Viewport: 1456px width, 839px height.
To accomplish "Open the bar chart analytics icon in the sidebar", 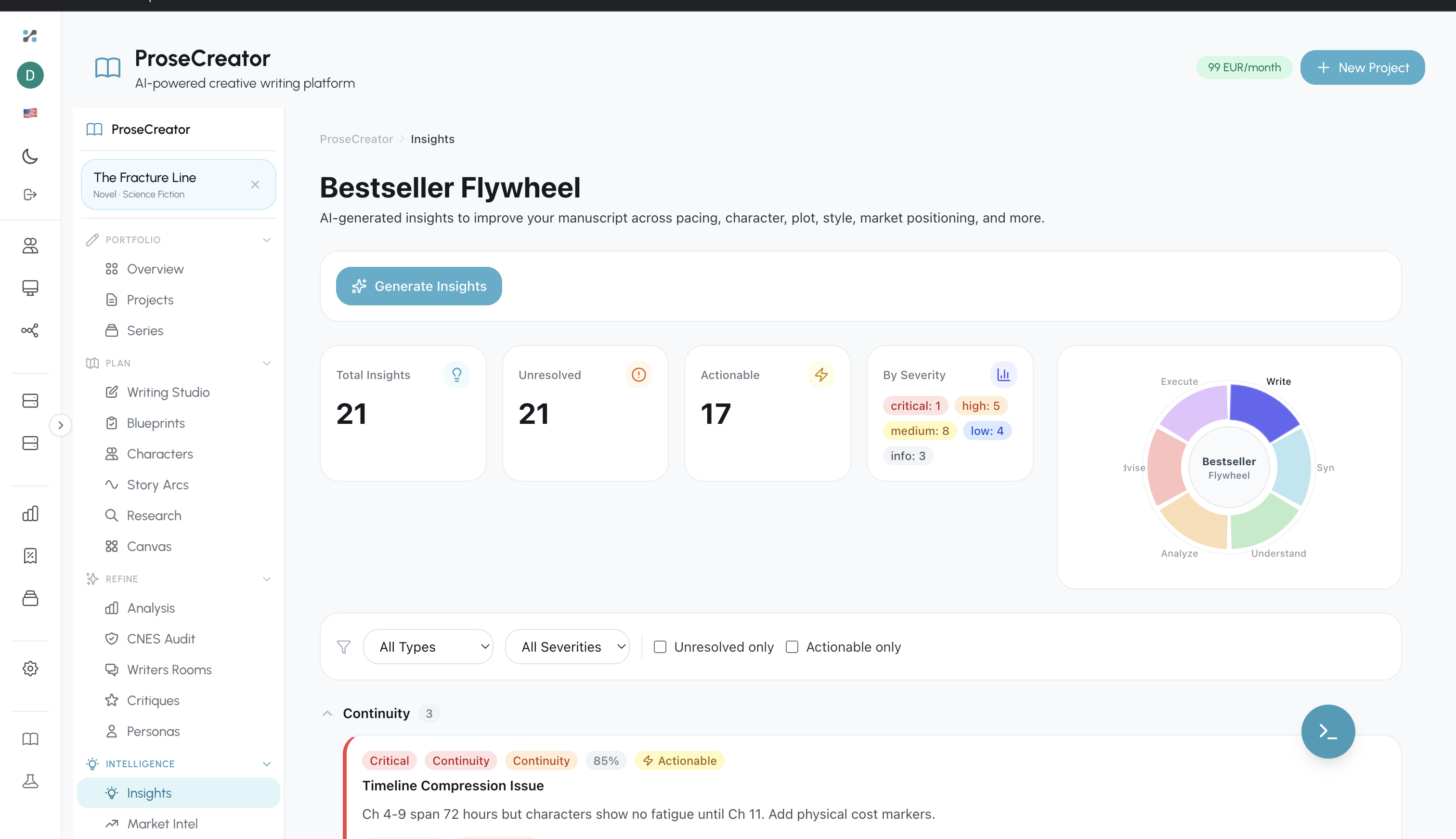I will tap(30, 513).
